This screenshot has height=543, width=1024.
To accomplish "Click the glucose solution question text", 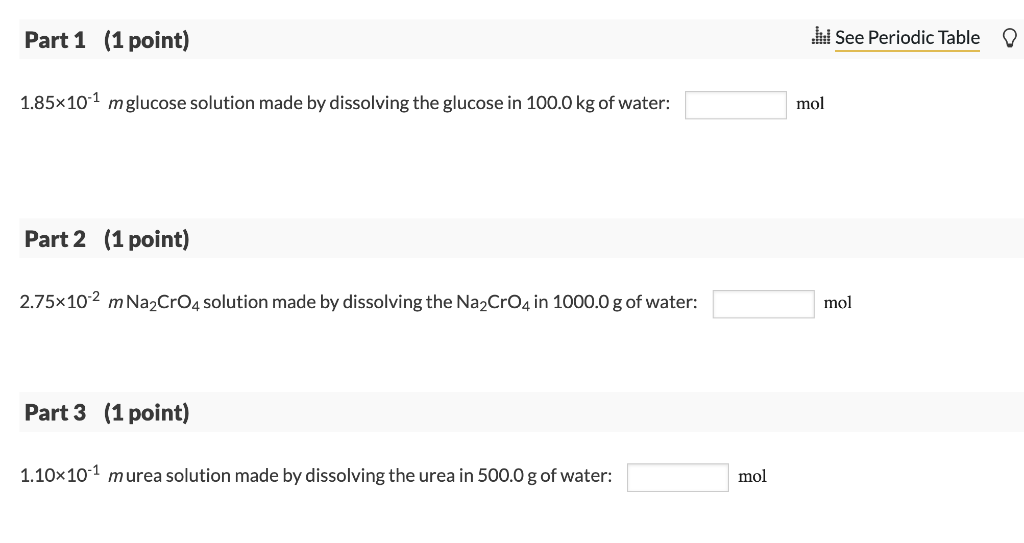I will pos(400,103).
